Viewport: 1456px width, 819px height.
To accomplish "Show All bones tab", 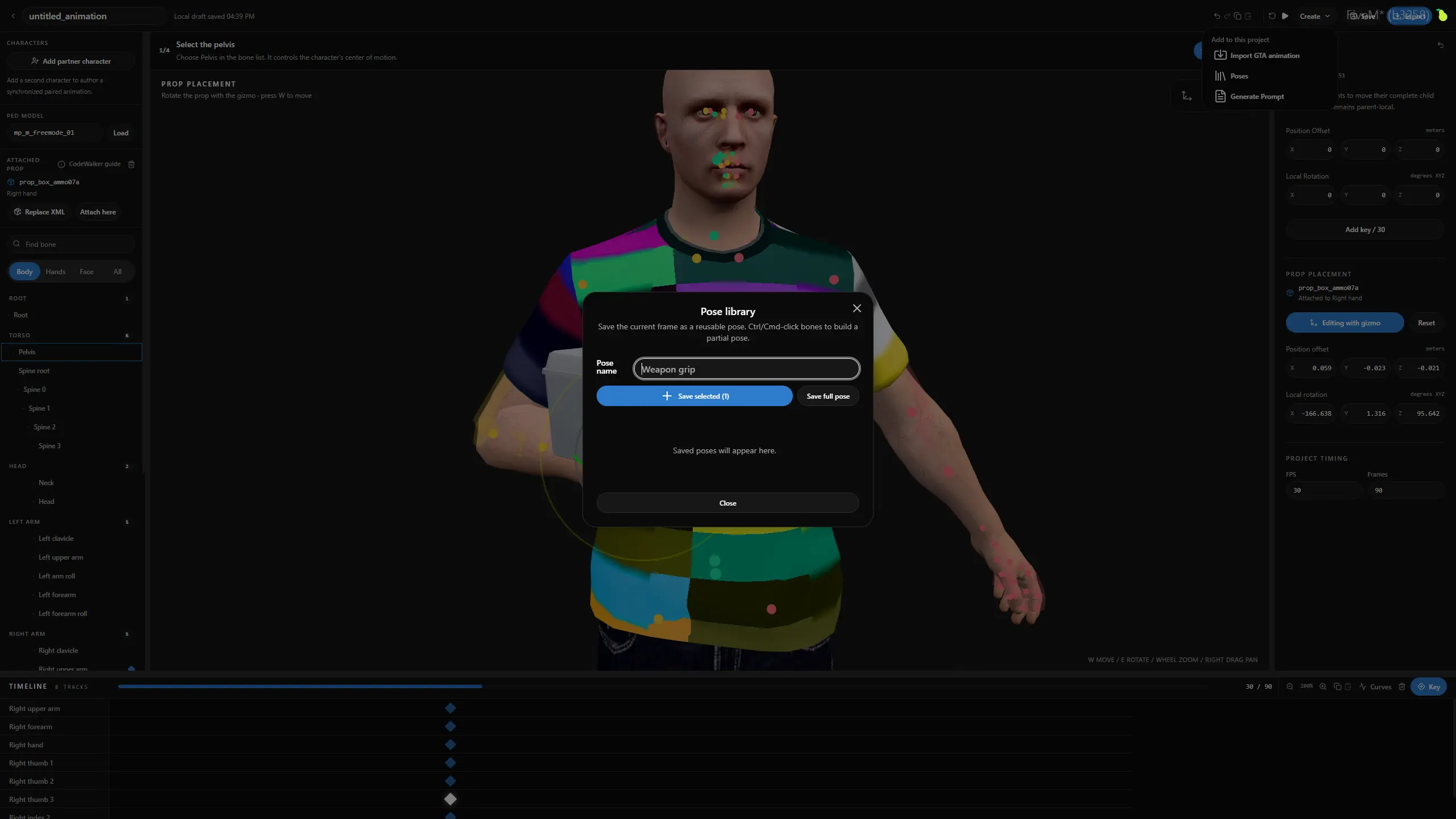I will (117, 271).
